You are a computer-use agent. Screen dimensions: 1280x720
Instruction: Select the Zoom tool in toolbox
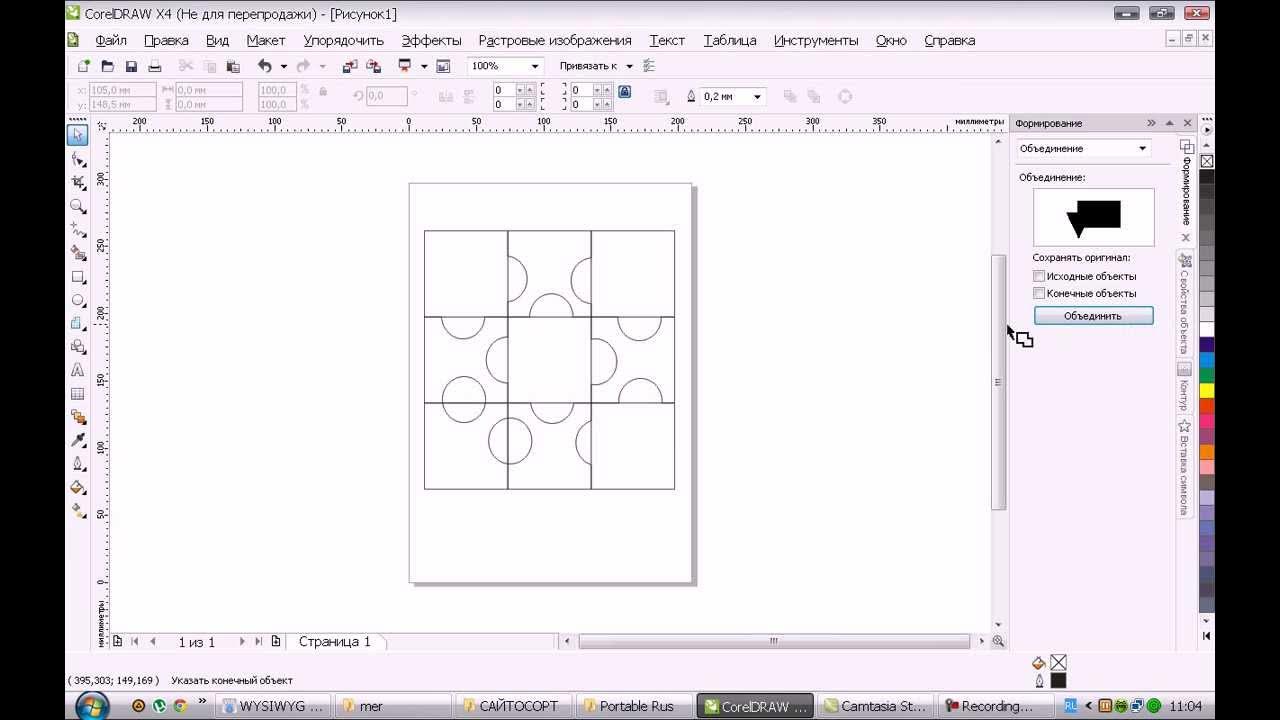click(78, 206)
